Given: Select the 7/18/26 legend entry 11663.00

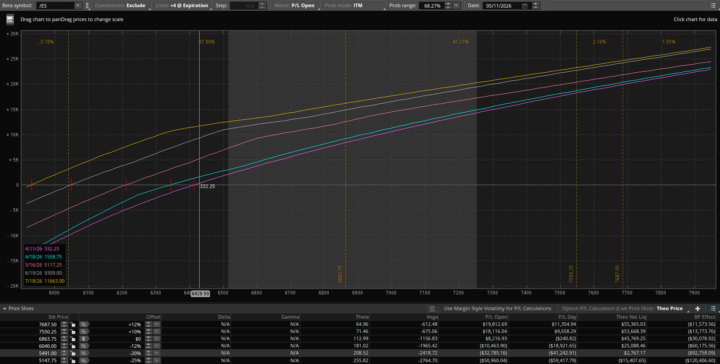Looking at the screenshot, I should 45,281.
